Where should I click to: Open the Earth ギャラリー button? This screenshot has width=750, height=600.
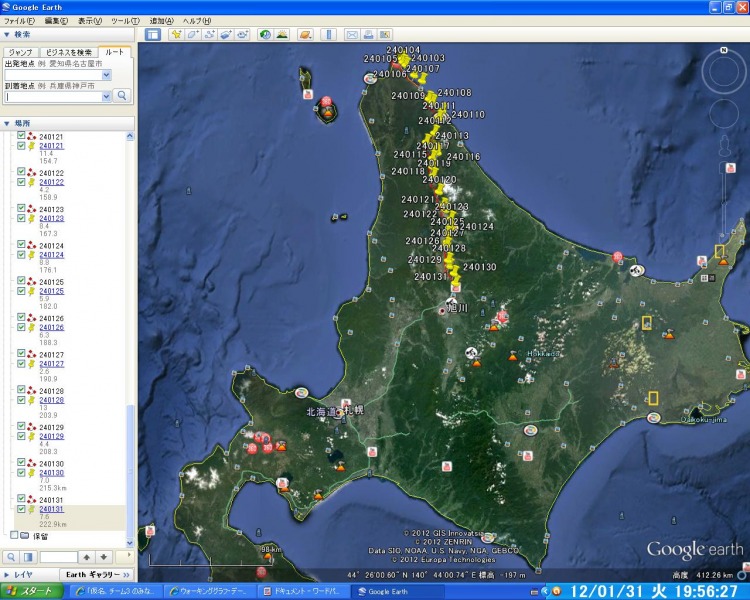97,574
